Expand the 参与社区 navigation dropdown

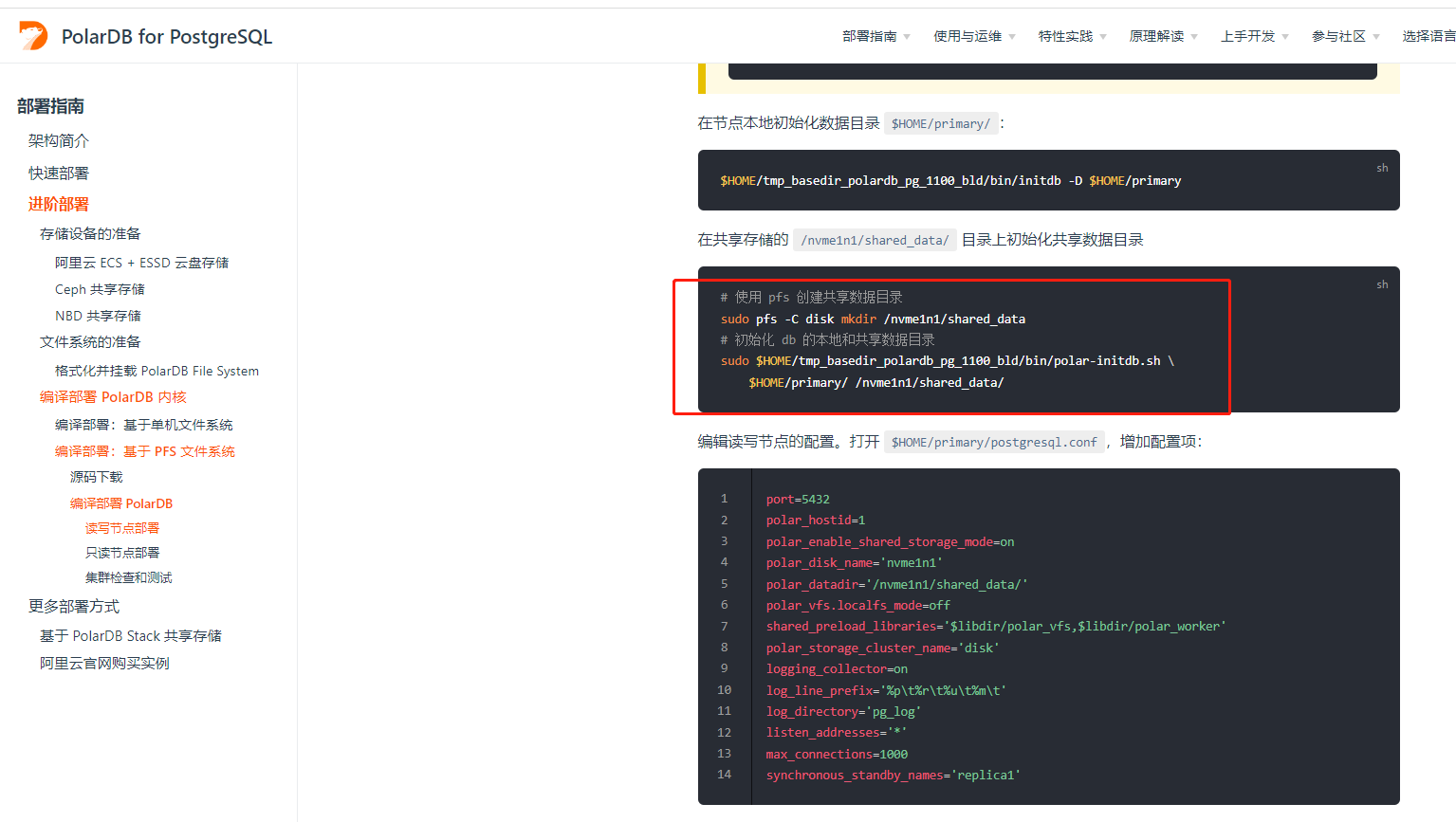click(1345, 36)
